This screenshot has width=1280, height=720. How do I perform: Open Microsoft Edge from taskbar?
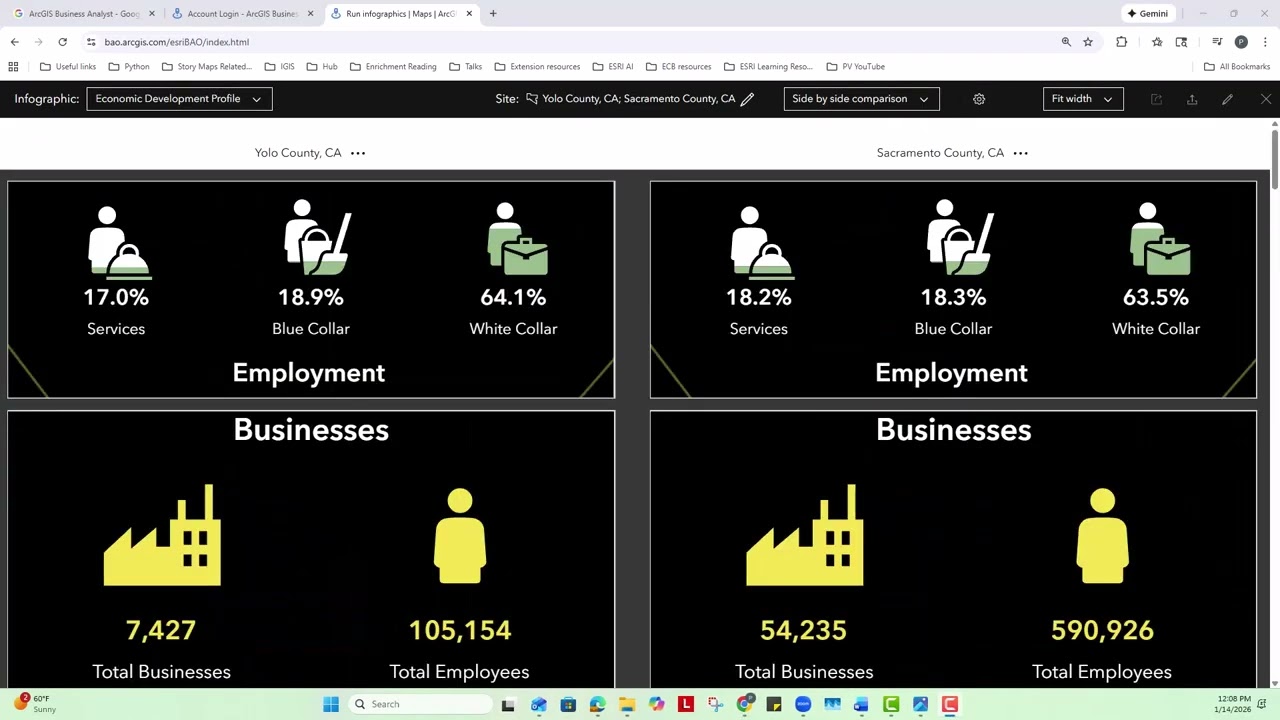[597, 705]
